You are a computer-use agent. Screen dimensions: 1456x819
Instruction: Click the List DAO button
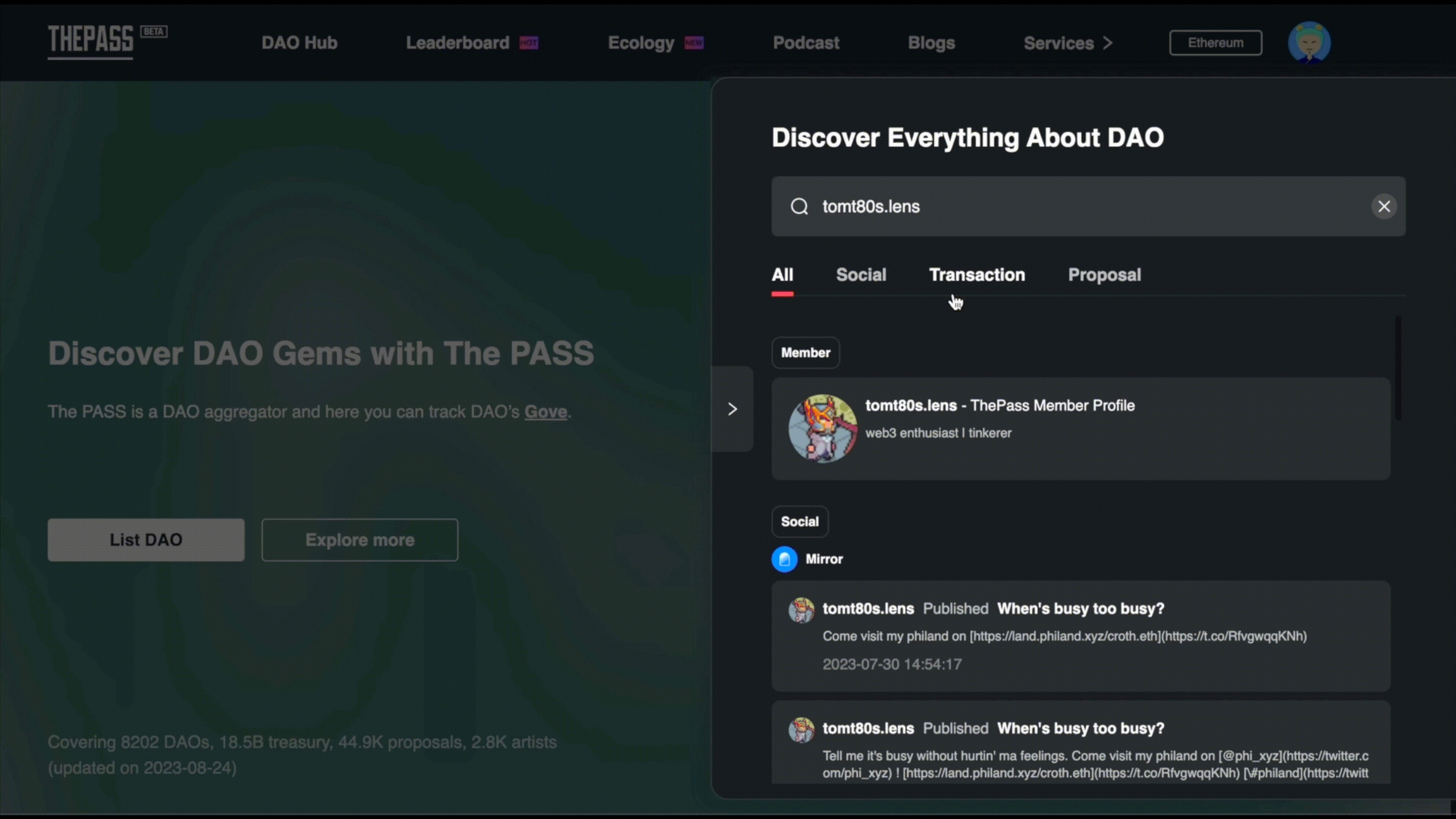[146, 540]
